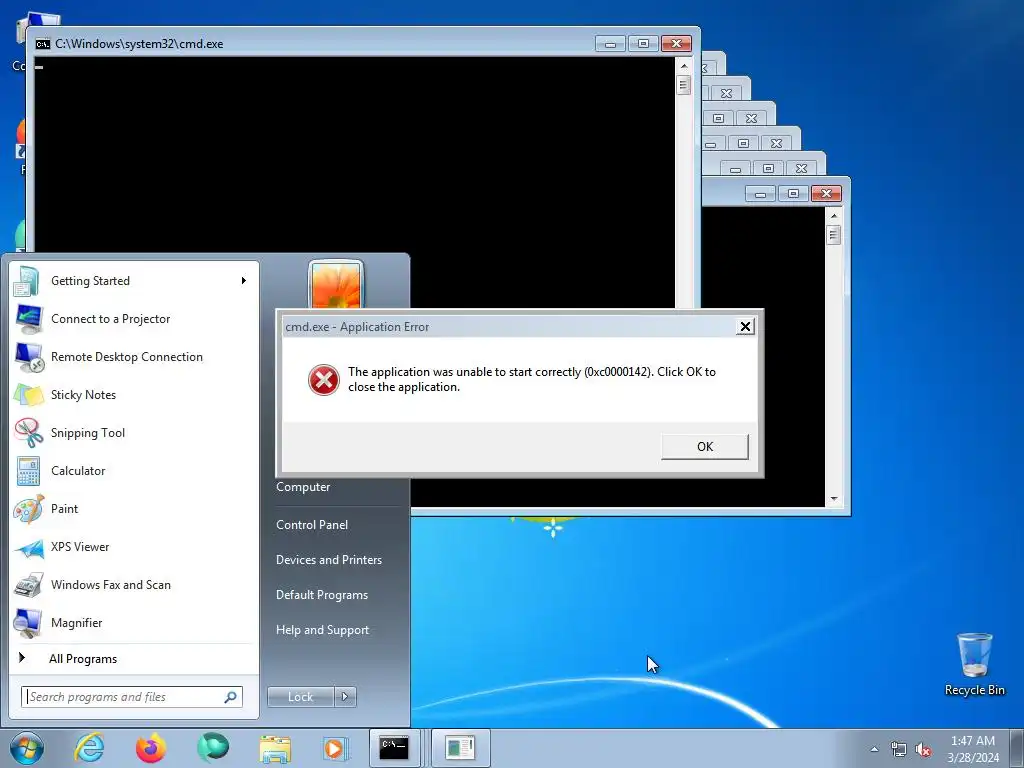
Task: Open Devices and Printers
Action: (329, 560)
